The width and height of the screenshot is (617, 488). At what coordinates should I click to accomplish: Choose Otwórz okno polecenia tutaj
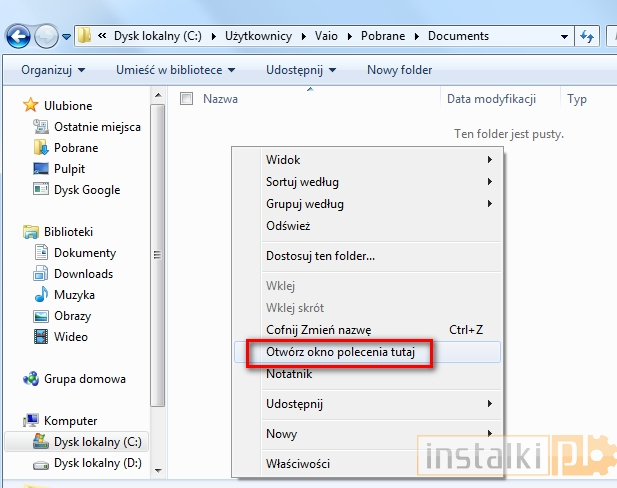click(x=340, y=352)
